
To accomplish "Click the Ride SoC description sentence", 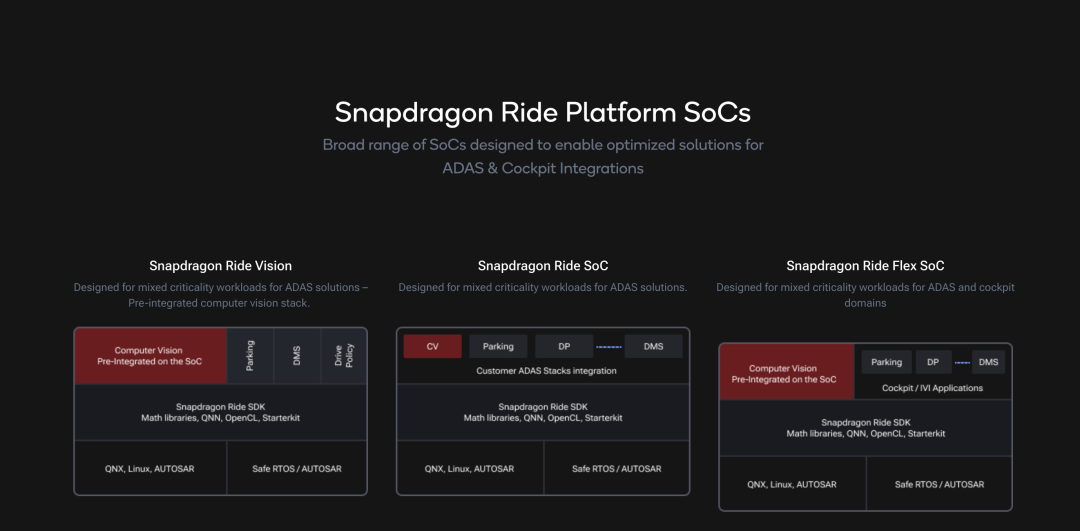I will pyautogui.click(x=543, y=287).
